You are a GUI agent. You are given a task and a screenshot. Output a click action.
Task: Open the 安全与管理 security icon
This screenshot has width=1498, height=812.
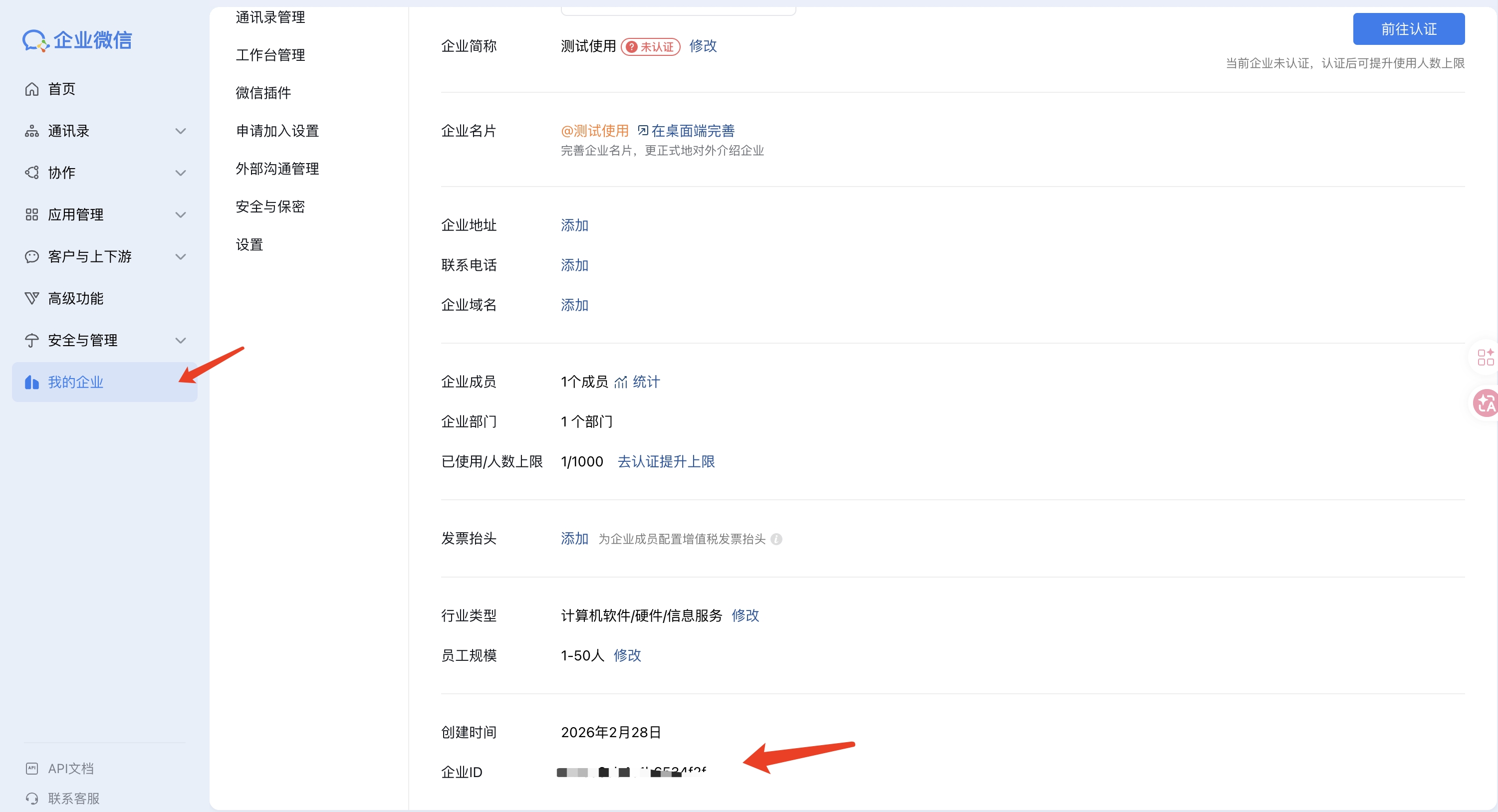[32, 340]
